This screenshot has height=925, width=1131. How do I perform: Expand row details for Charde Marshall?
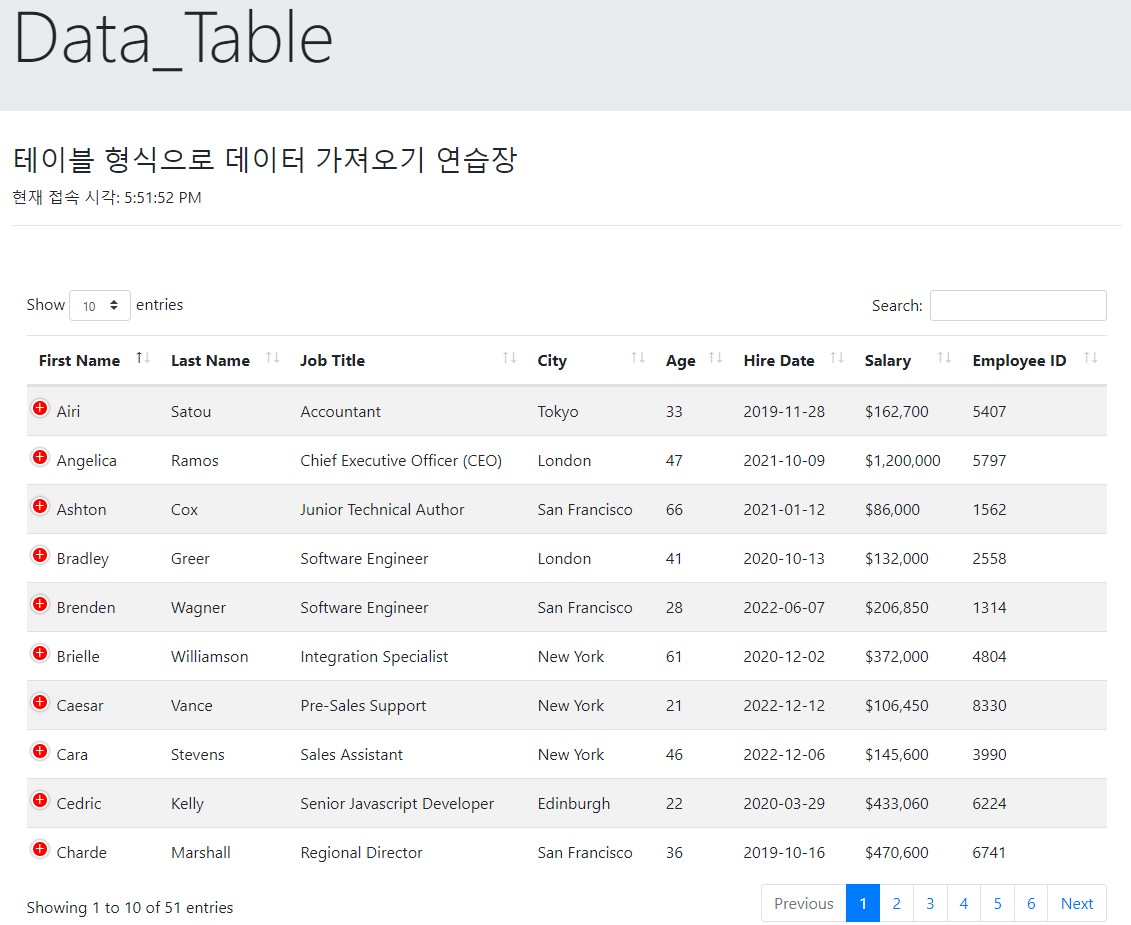(x=40, y=851)
